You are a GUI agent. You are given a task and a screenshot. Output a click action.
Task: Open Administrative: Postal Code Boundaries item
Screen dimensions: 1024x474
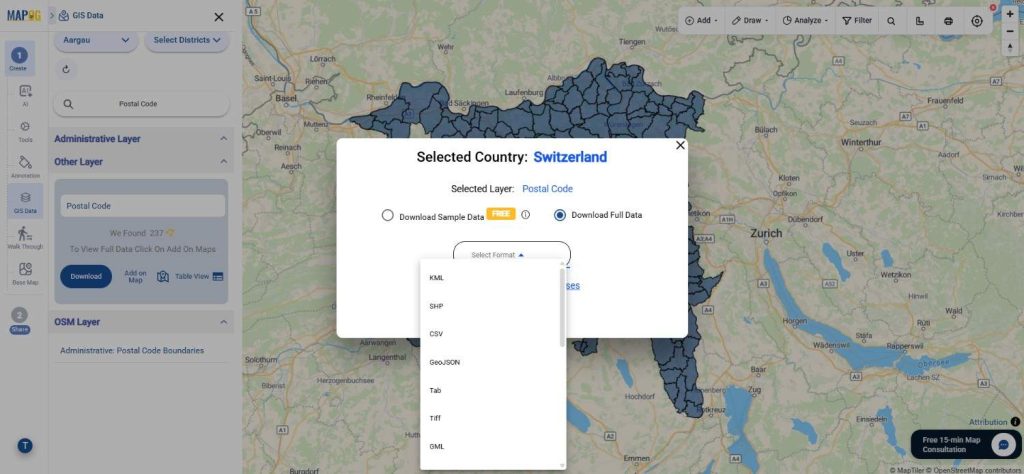point(132,351)
